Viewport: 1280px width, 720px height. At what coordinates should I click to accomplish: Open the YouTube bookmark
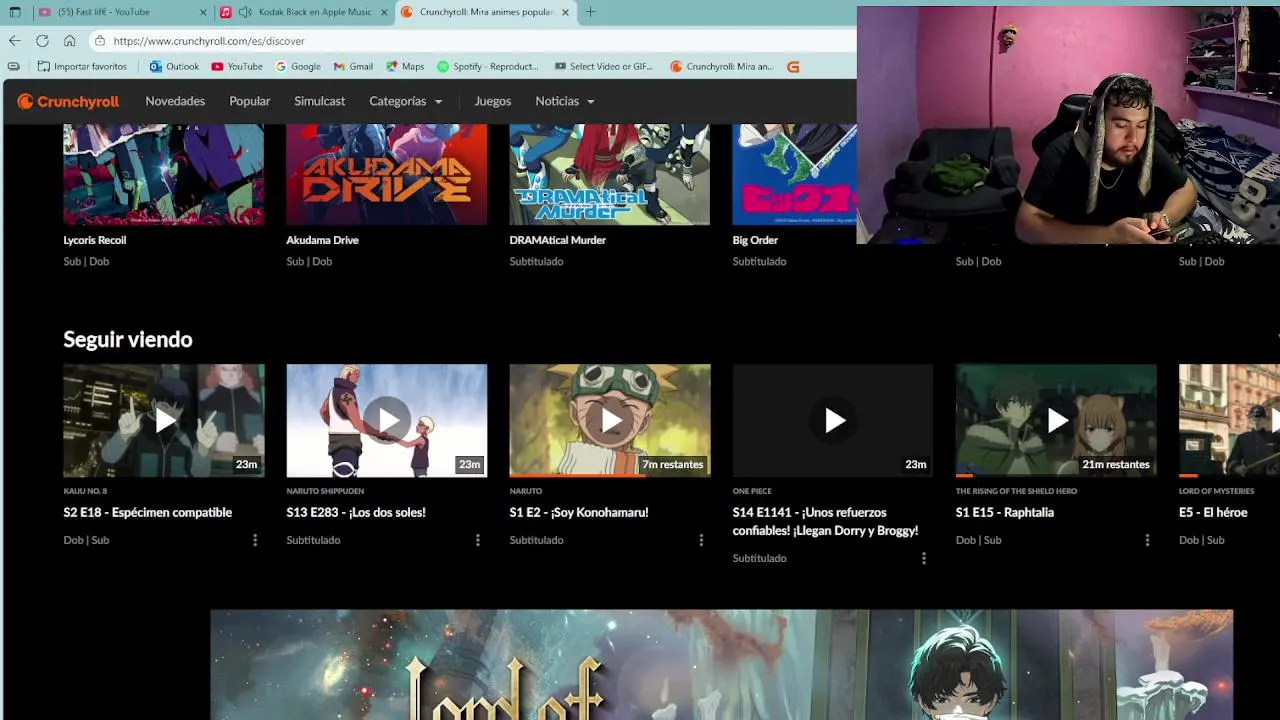click(x=237, y=67)
